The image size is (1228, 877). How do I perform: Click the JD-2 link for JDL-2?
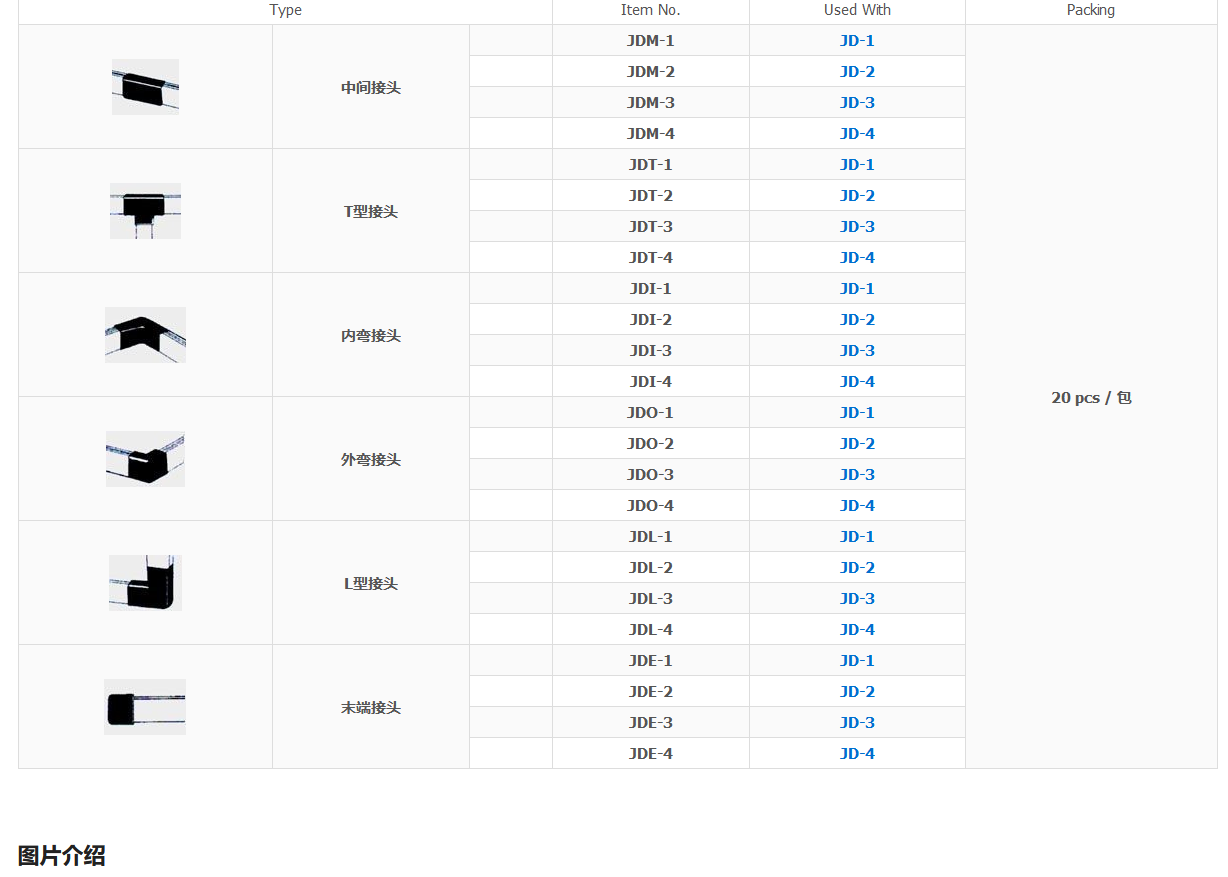click(857, 568)
